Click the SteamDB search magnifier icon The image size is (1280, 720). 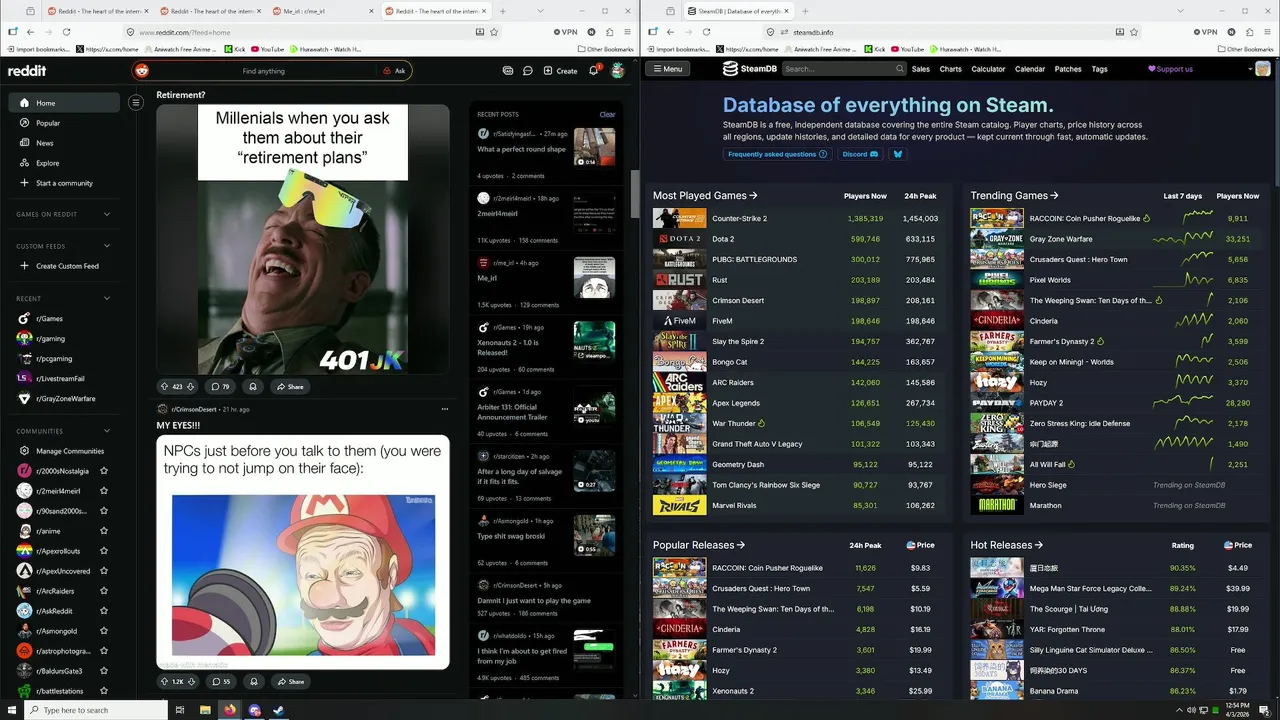(899, 69)
